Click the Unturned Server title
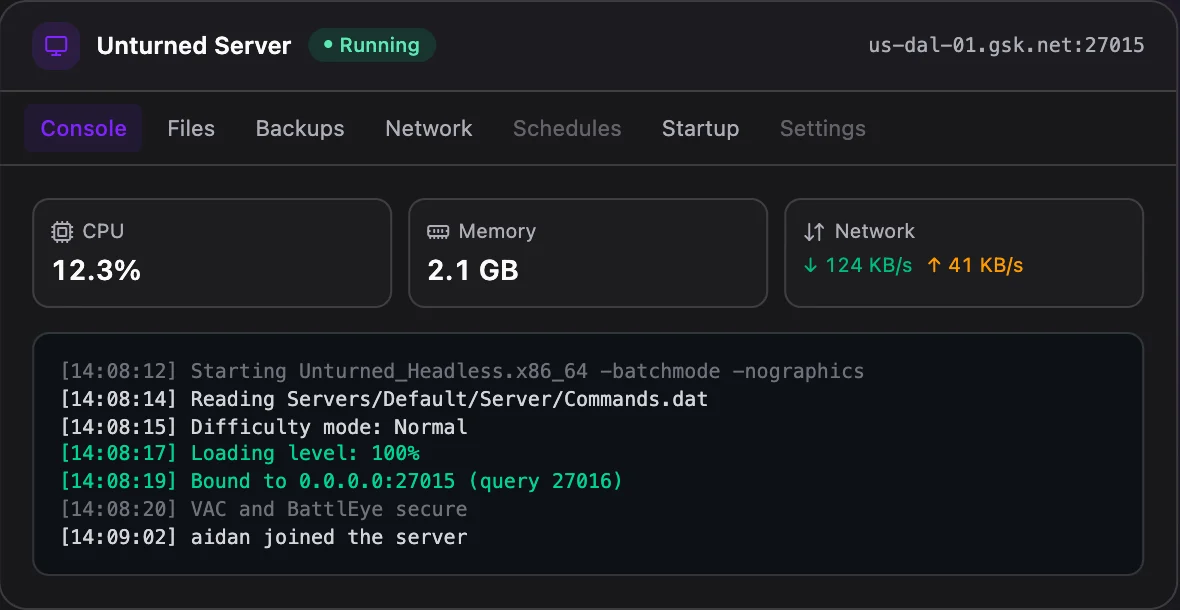The height and width of the screenshot is (610, 1180). [194, 46]
